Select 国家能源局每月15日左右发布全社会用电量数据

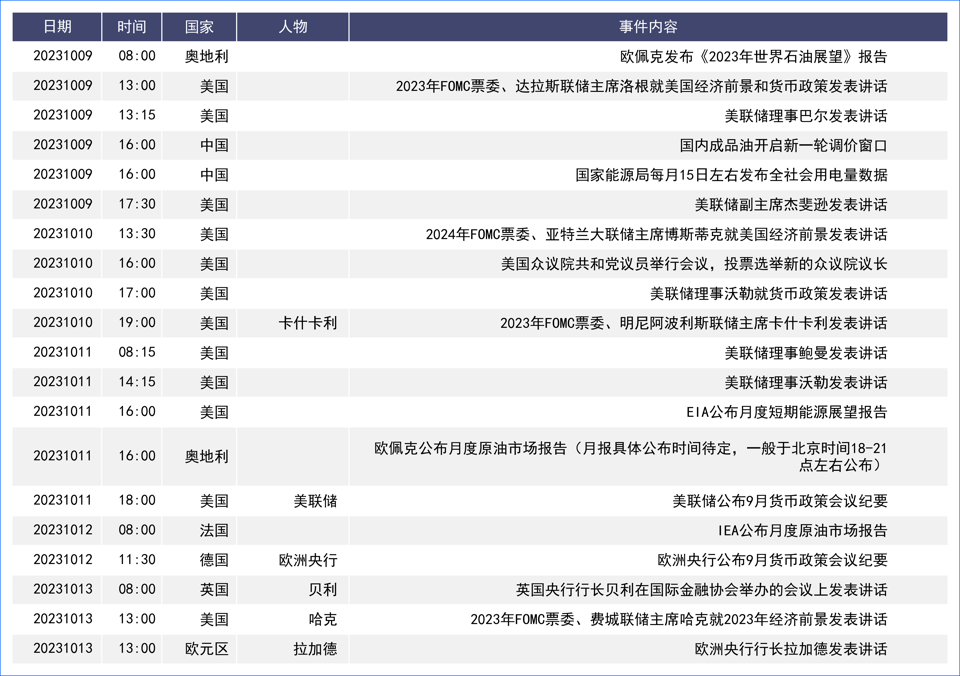[731, 175]
